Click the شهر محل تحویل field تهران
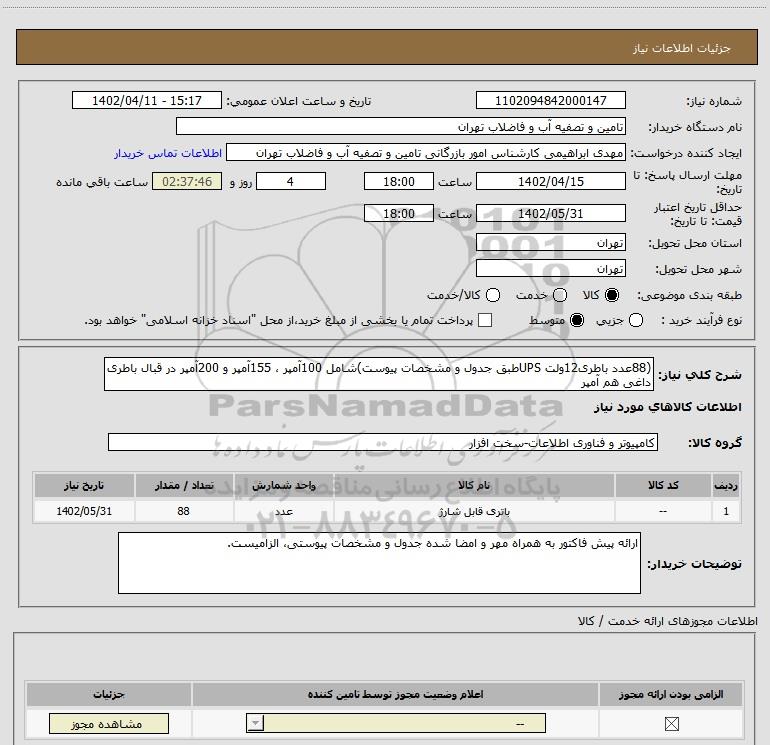Viewport: 770px width, 745px height. click(550, 268)
